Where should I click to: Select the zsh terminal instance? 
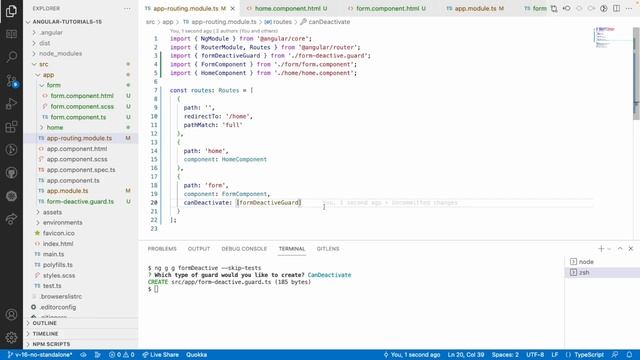click(x=602, y=272)
